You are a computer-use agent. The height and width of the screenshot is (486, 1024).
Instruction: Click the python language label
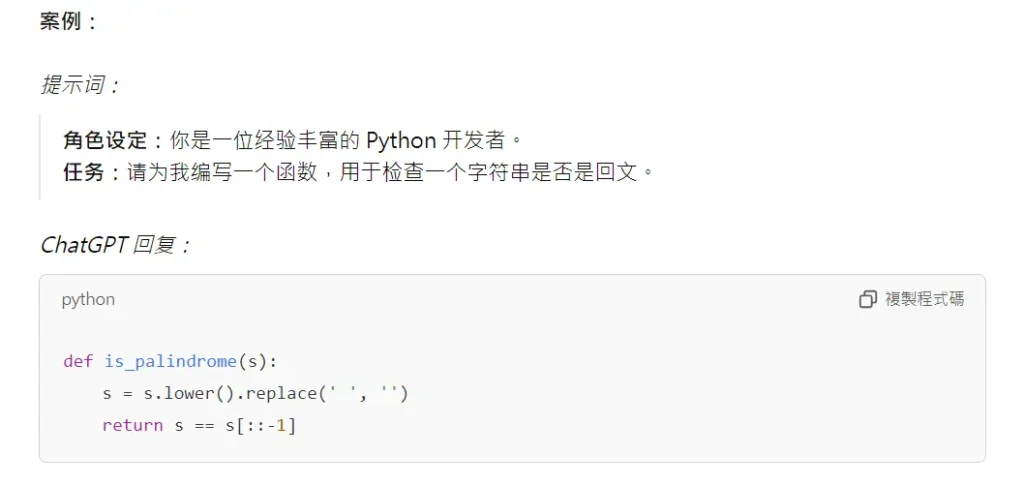tap(88, 299)
